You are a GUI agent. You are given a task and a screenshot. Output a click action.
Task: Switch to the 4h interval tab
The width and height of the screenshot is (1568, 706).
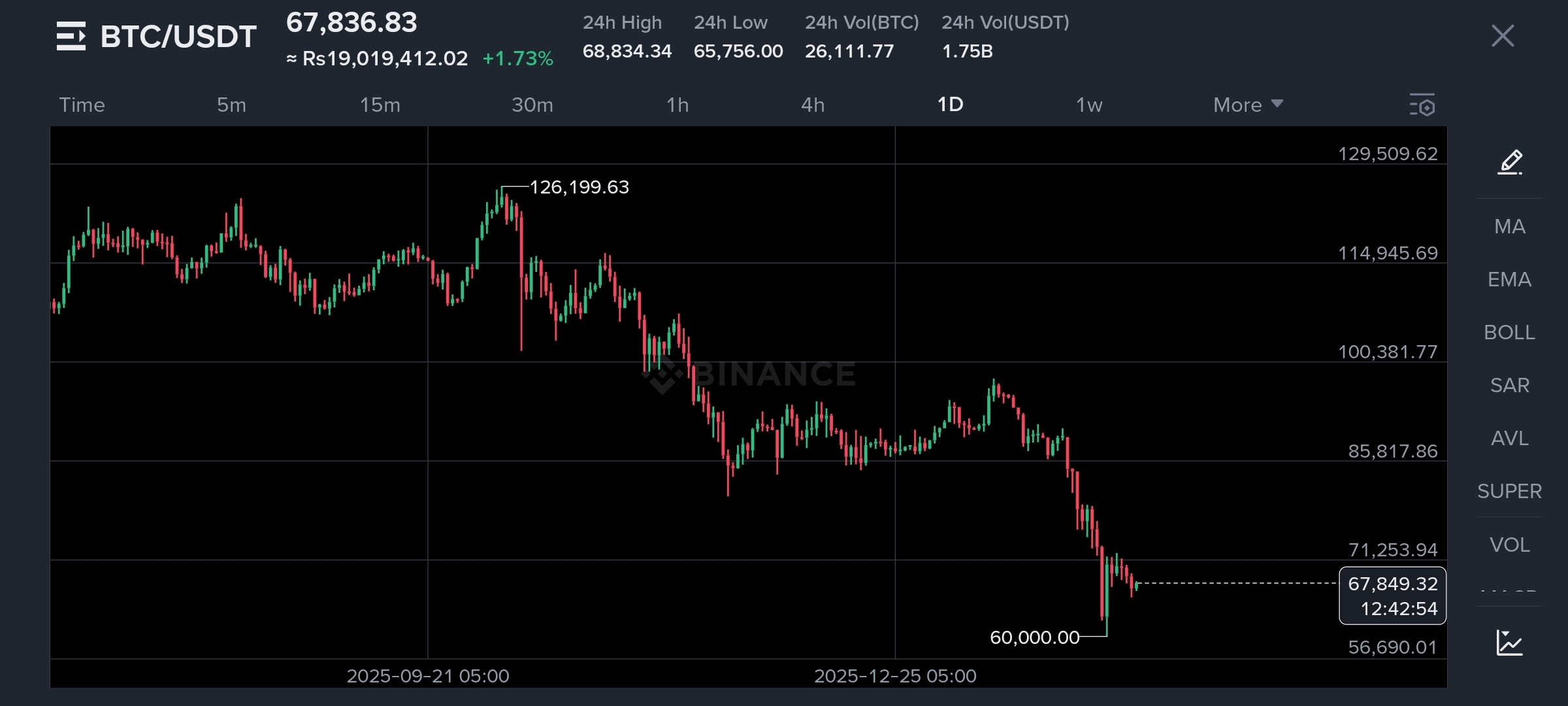[813, 105]
